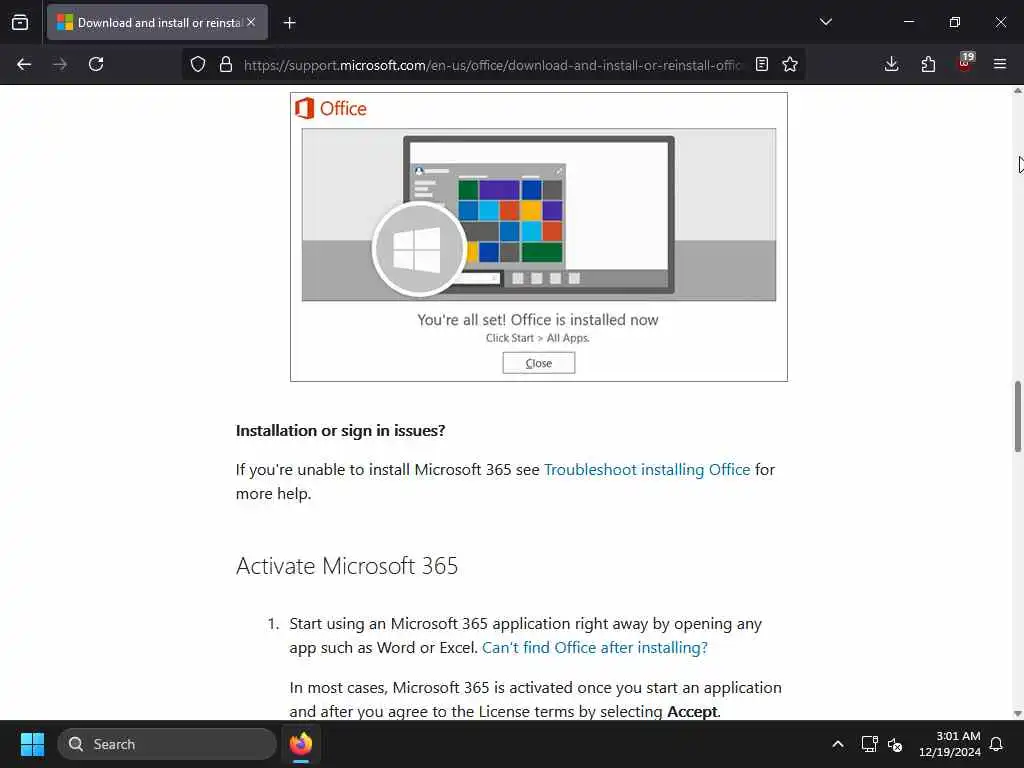Click the support.microsoft.com URL field
This screenshot has height=768, width=1024.
click(x=492, y=65)
